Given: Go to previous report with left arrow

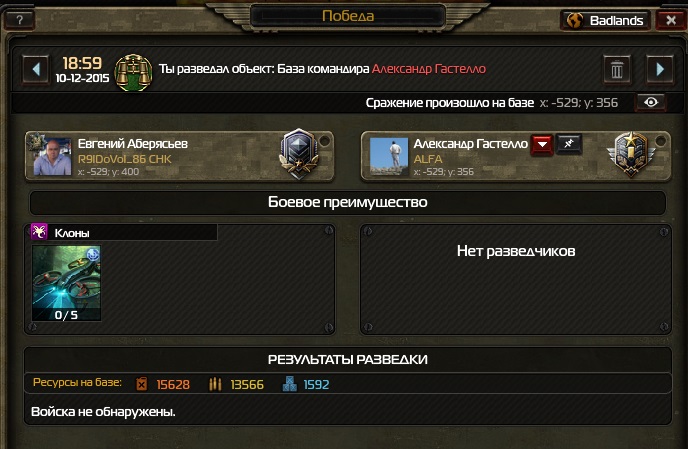Looking at the screenshot, I should pos(36,69).
